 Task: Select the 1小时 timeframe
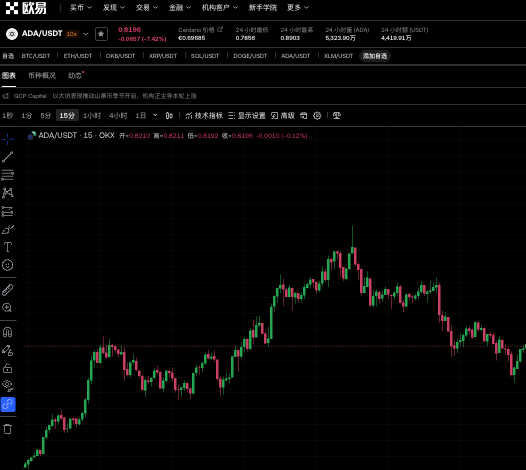point(92,116)
